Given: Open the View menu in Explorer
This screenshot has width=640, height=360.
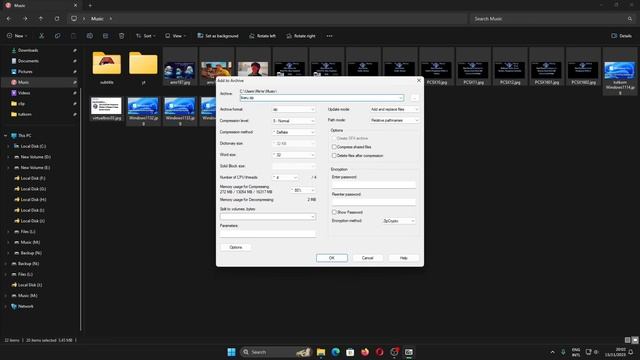Looking at the screenshot, I should (x=176, y=36).
